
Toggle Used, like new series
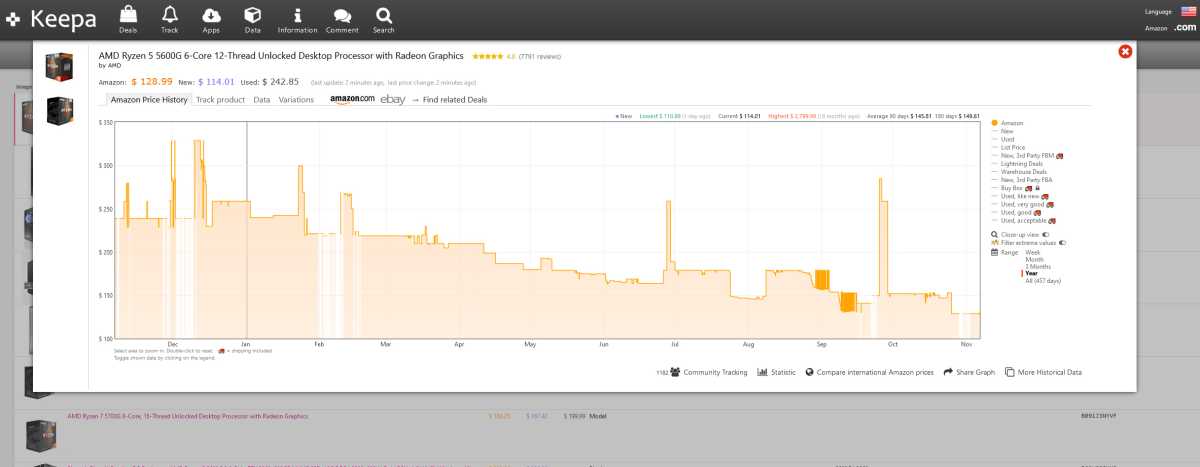1022,196
